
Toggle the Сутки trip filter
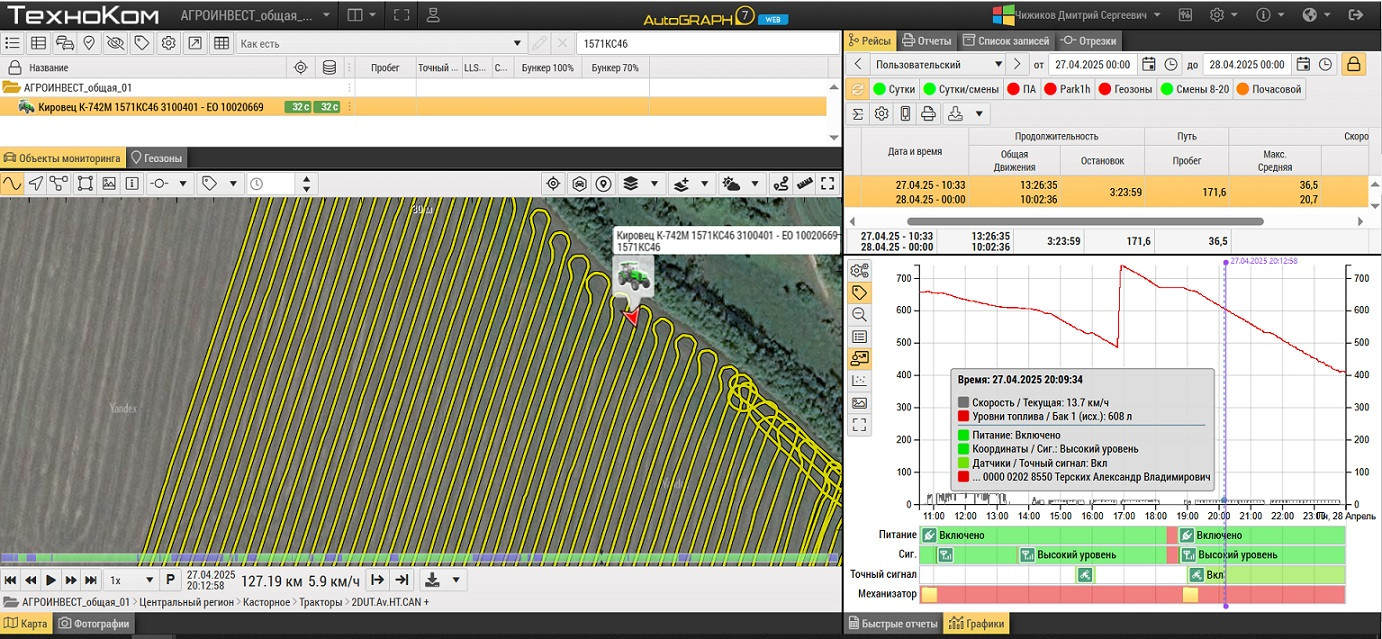894,89
